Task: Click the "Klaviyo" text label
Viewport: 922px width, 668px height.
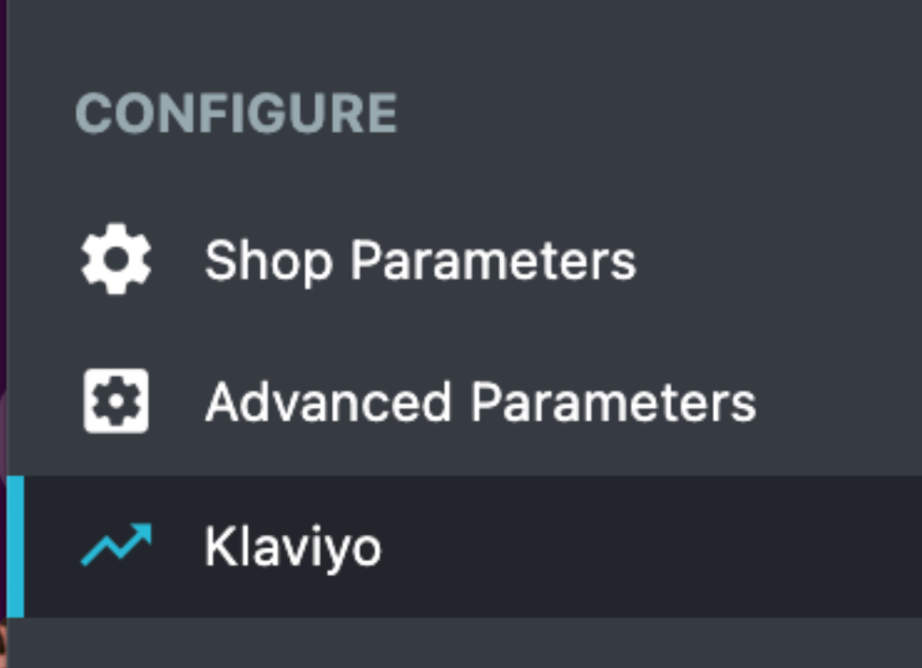Action: click(293, 548)
